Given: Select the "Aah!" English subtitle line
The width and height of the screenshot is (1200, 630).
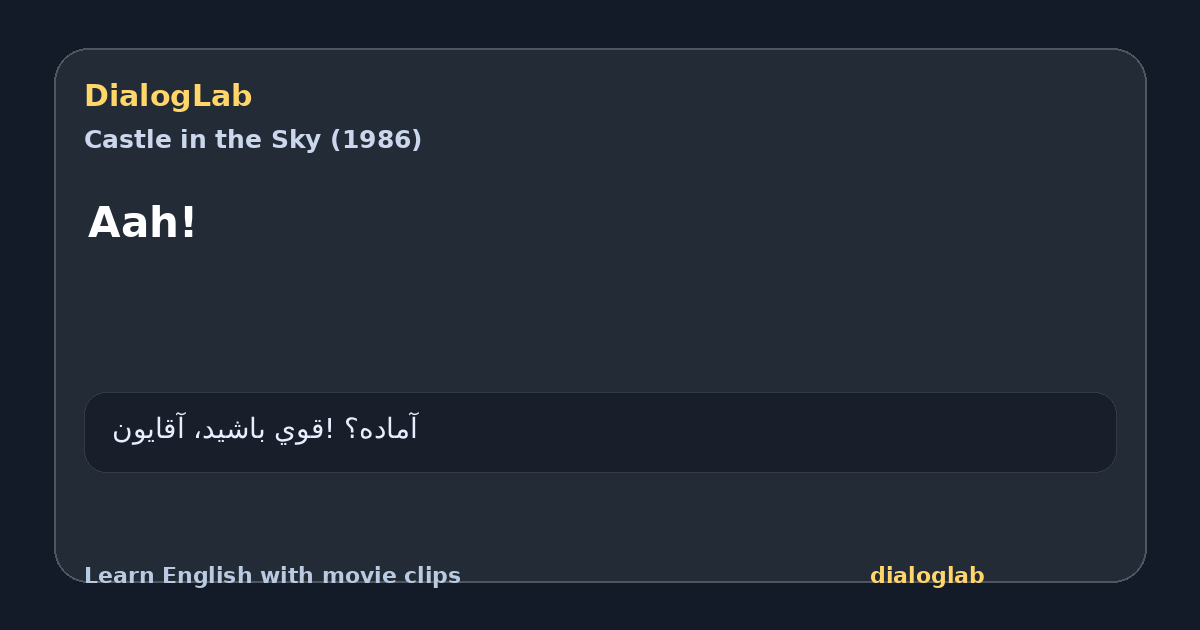Looking at the screenshot, I should pos(143,222).
